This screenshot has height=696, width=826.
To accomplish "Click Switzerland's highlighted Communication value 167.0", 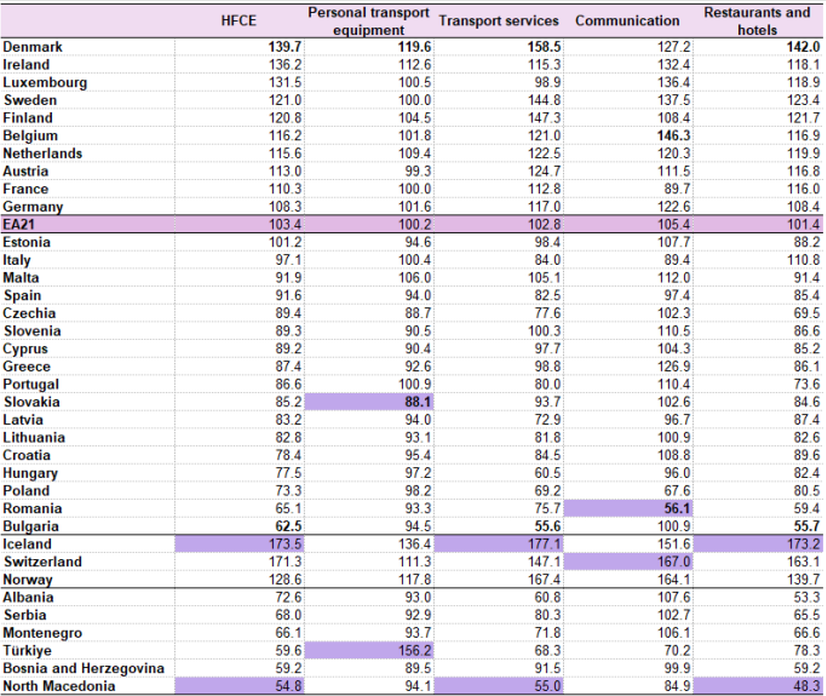I will click(674, 562).
